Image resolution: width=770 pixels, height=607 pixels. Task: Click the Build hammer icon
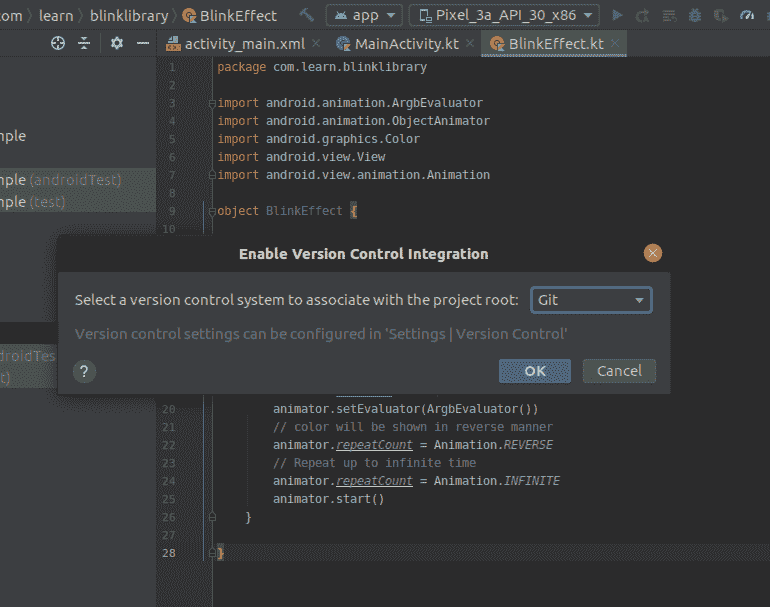pyautogui.click(x=306, y=15)
